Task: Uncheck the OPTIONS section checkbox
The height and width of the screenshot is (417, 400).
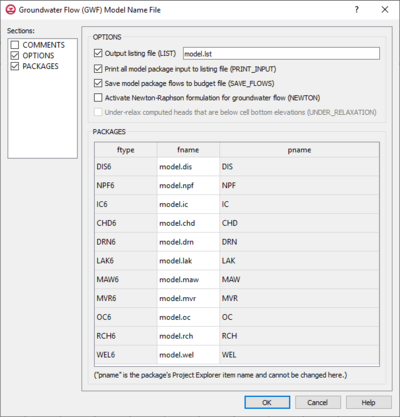Action: [15, 56]
